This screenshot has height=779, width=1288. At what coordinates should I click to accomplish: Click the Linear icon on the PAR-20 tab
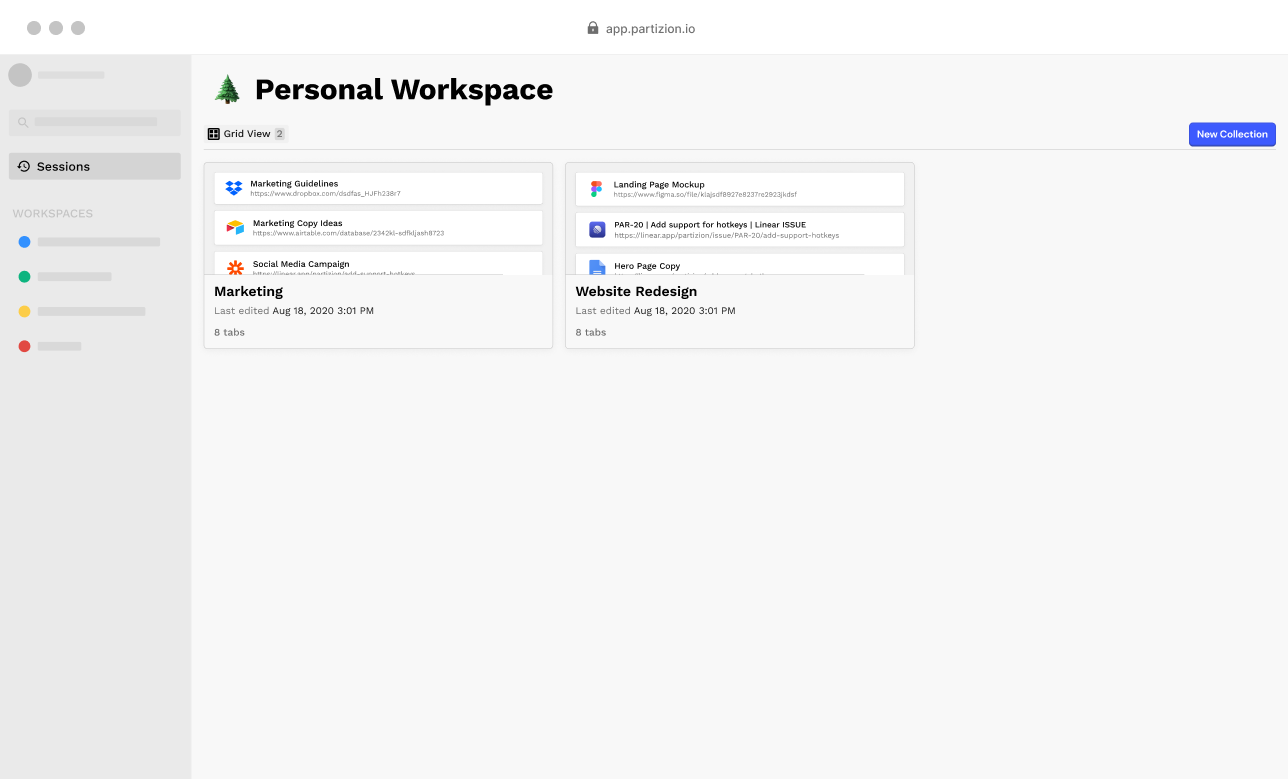(x=596, y=229)
